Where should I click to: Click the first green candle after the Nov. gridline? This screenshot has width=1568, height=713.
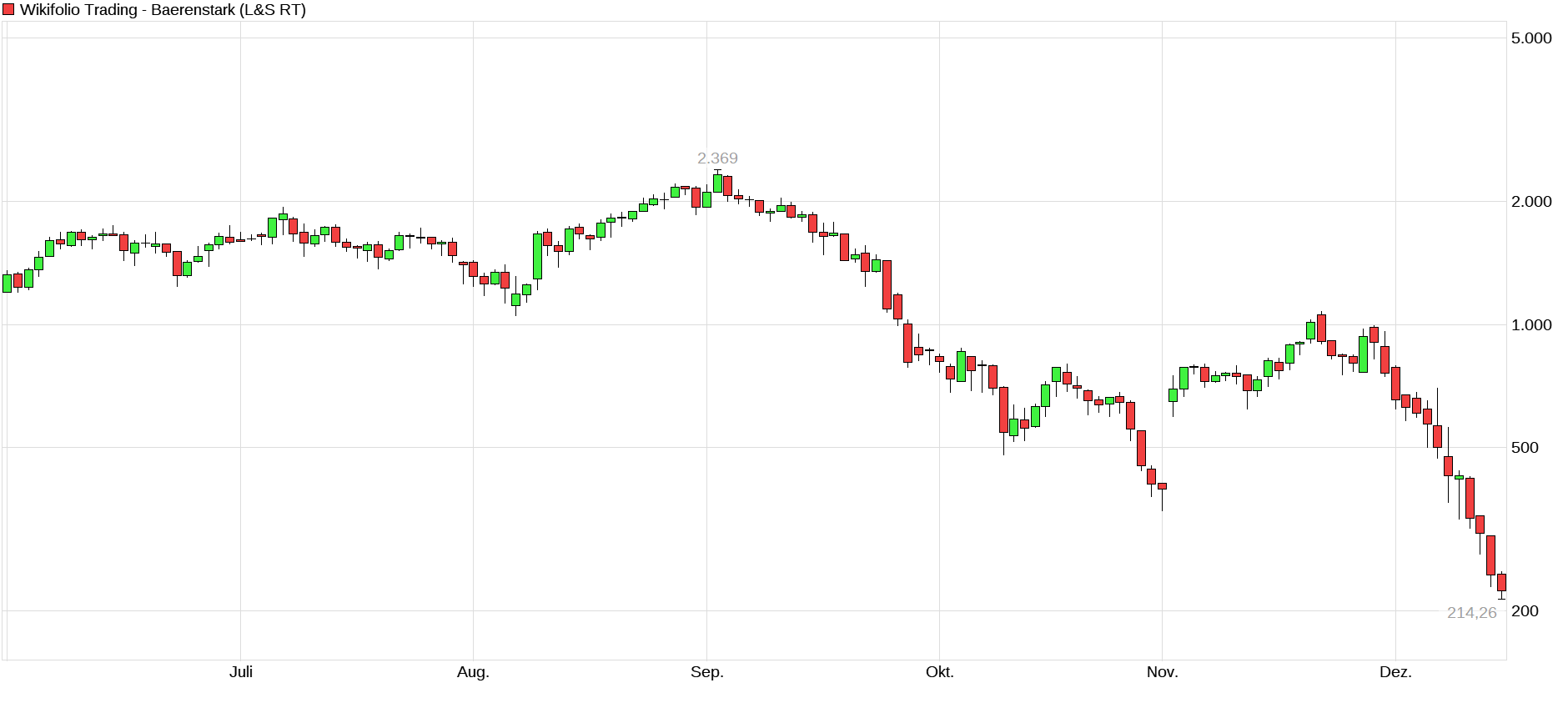(x=1173, y=394)
